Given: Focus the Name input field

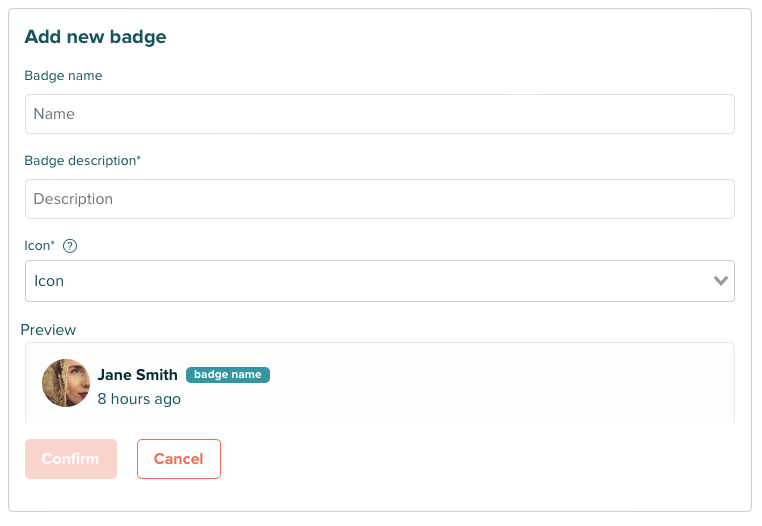Looking at the screenshot, I should (380, 114).
